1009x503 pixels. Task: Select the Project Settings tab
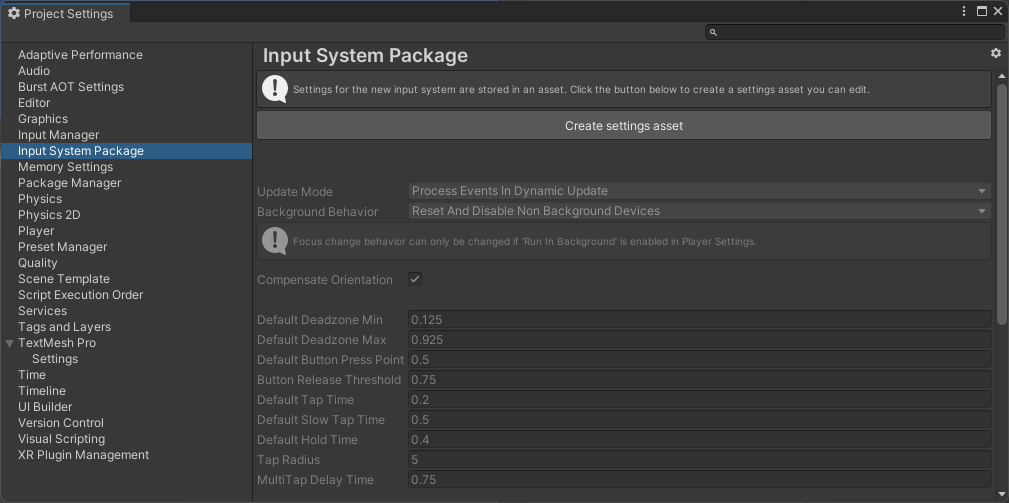pos(66,14)
